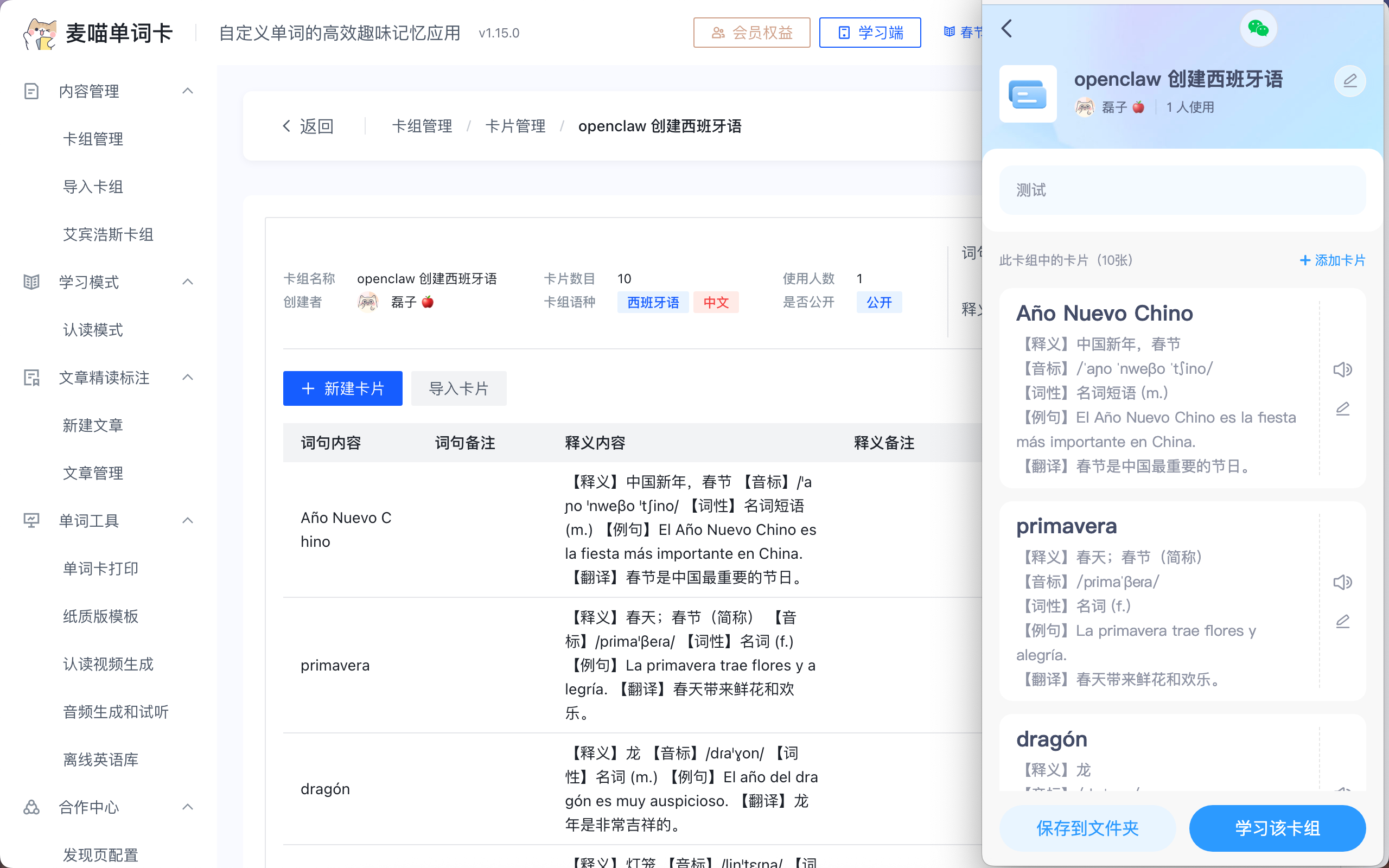The width and height of the screenshot is (1389, 868).
Task: Click 学习该卡组 button
Action: coord(1277,828)
